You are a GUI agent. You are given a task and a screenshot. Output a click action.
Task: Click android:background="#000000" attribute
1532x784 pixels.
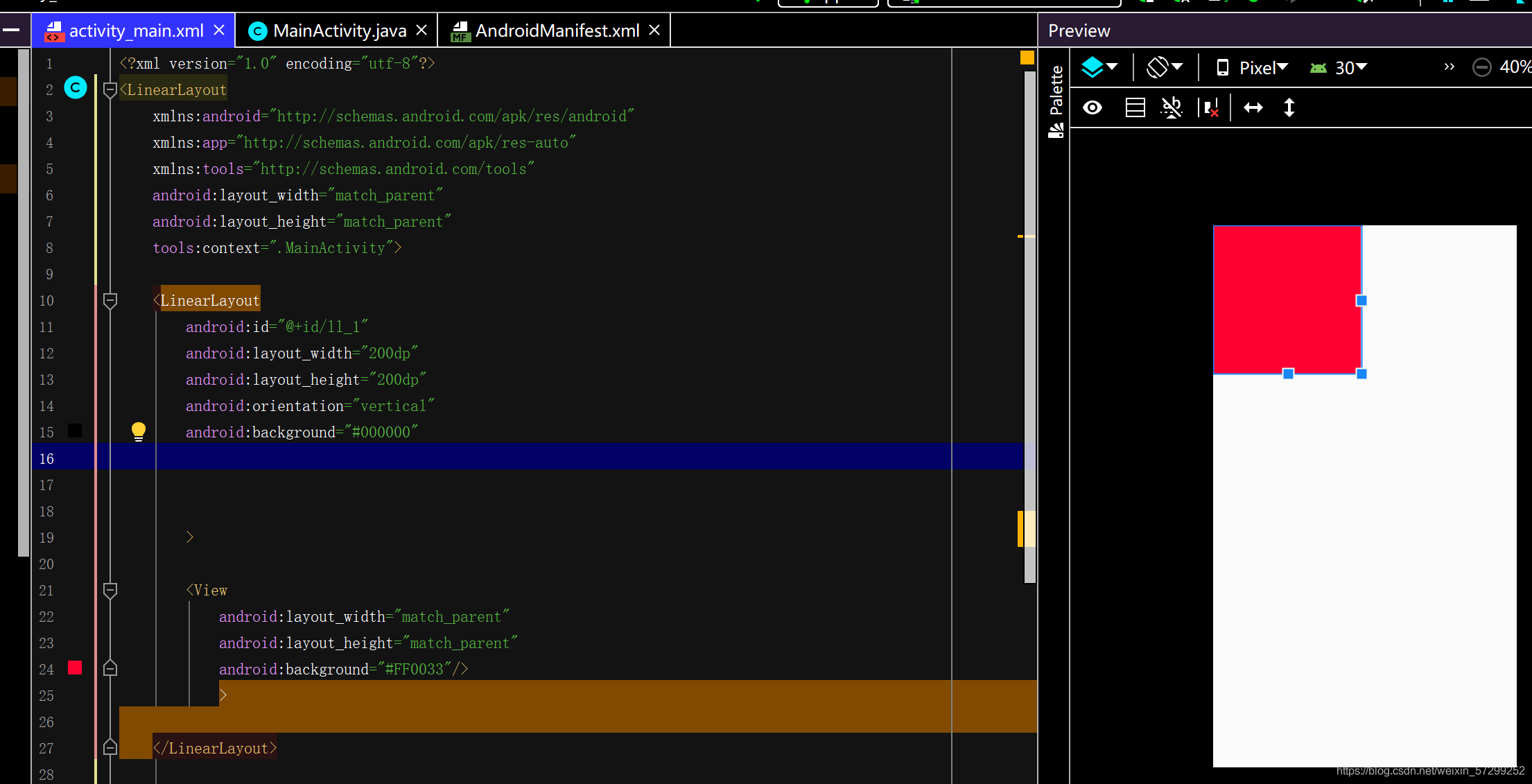[302, 432]
